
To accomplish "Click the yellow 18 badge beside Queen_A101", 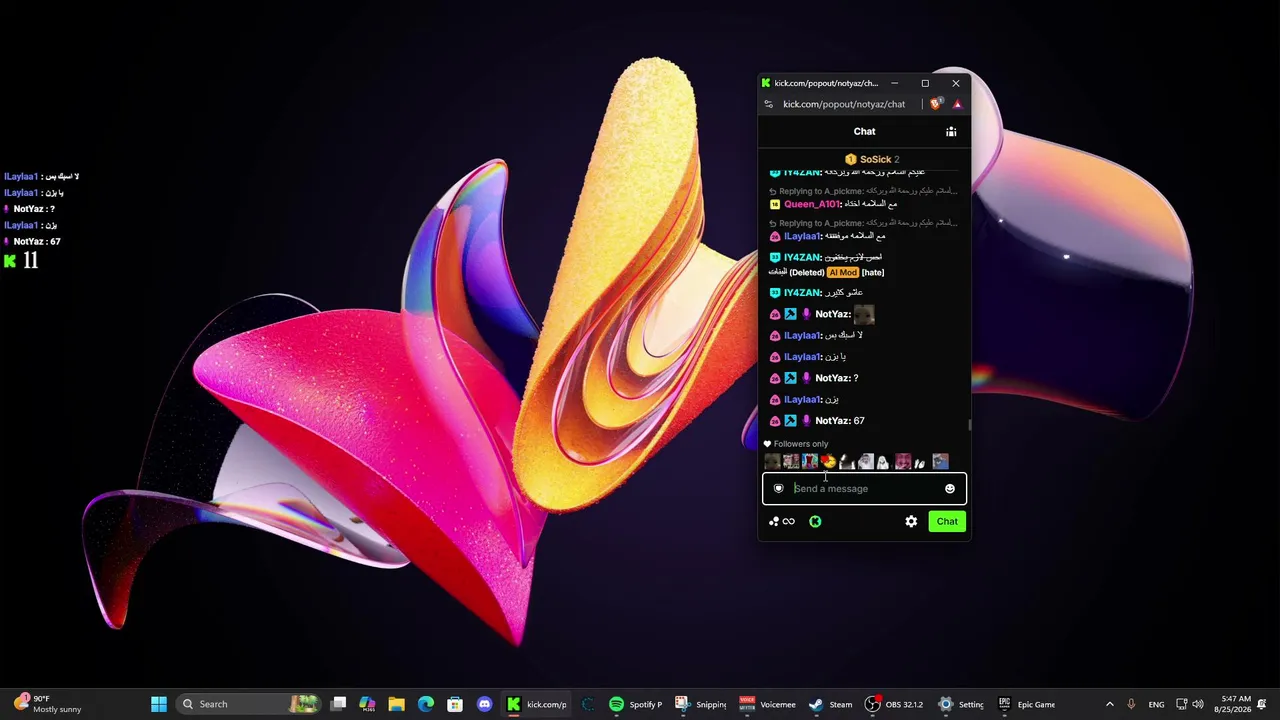I will tap(774, 204).
